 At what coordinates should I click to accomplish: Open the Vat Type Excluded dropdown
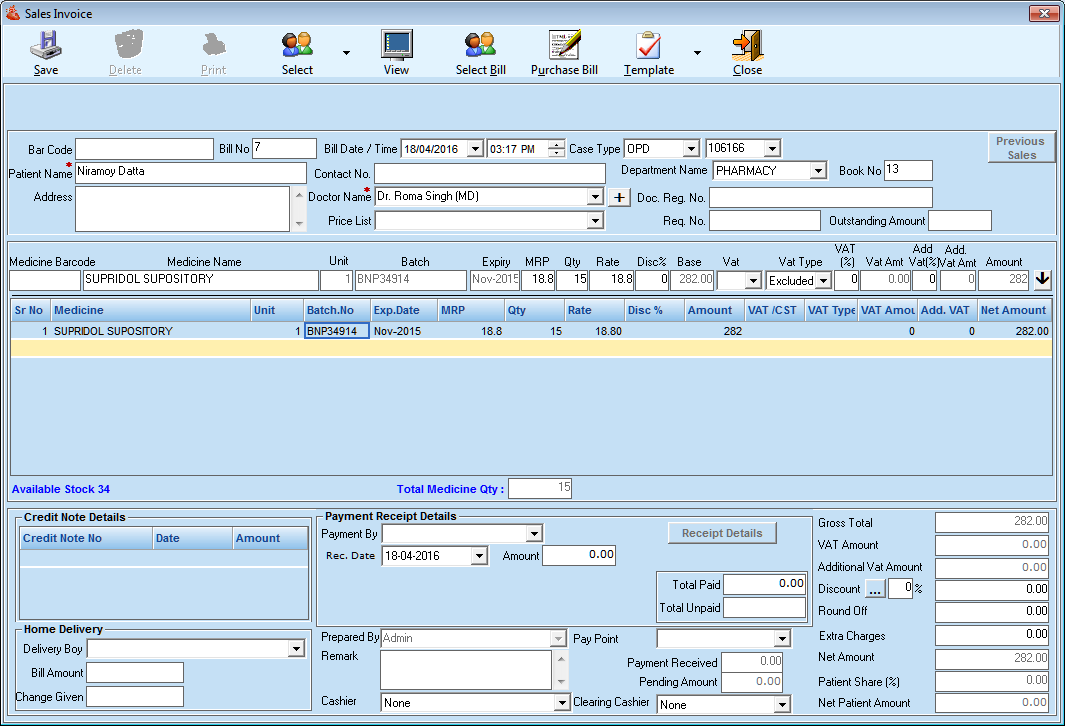click(x=823, y=281)
